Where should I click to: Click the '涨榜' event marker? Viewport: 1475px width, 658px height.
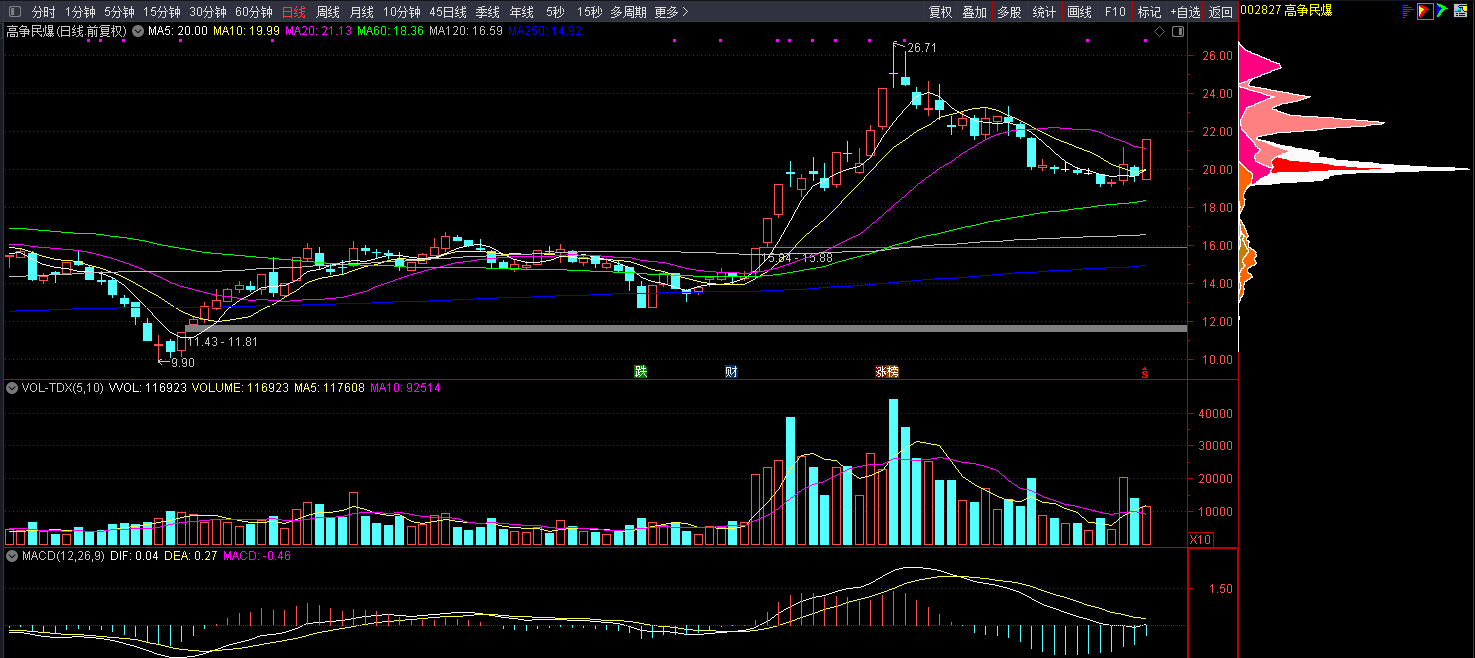click(x=887, y=372)
